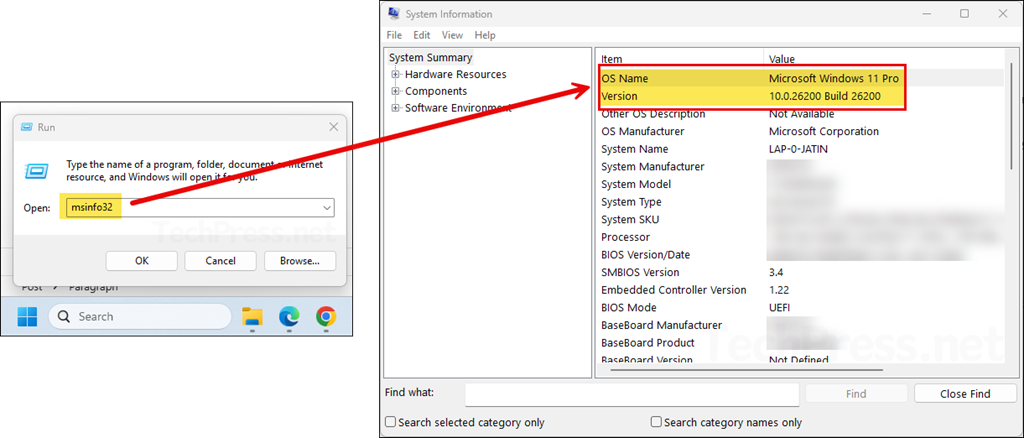This screenshot has width=1024, height=438.
Task: Select the Other OS Description row
Action: click(x=801, y=114)
